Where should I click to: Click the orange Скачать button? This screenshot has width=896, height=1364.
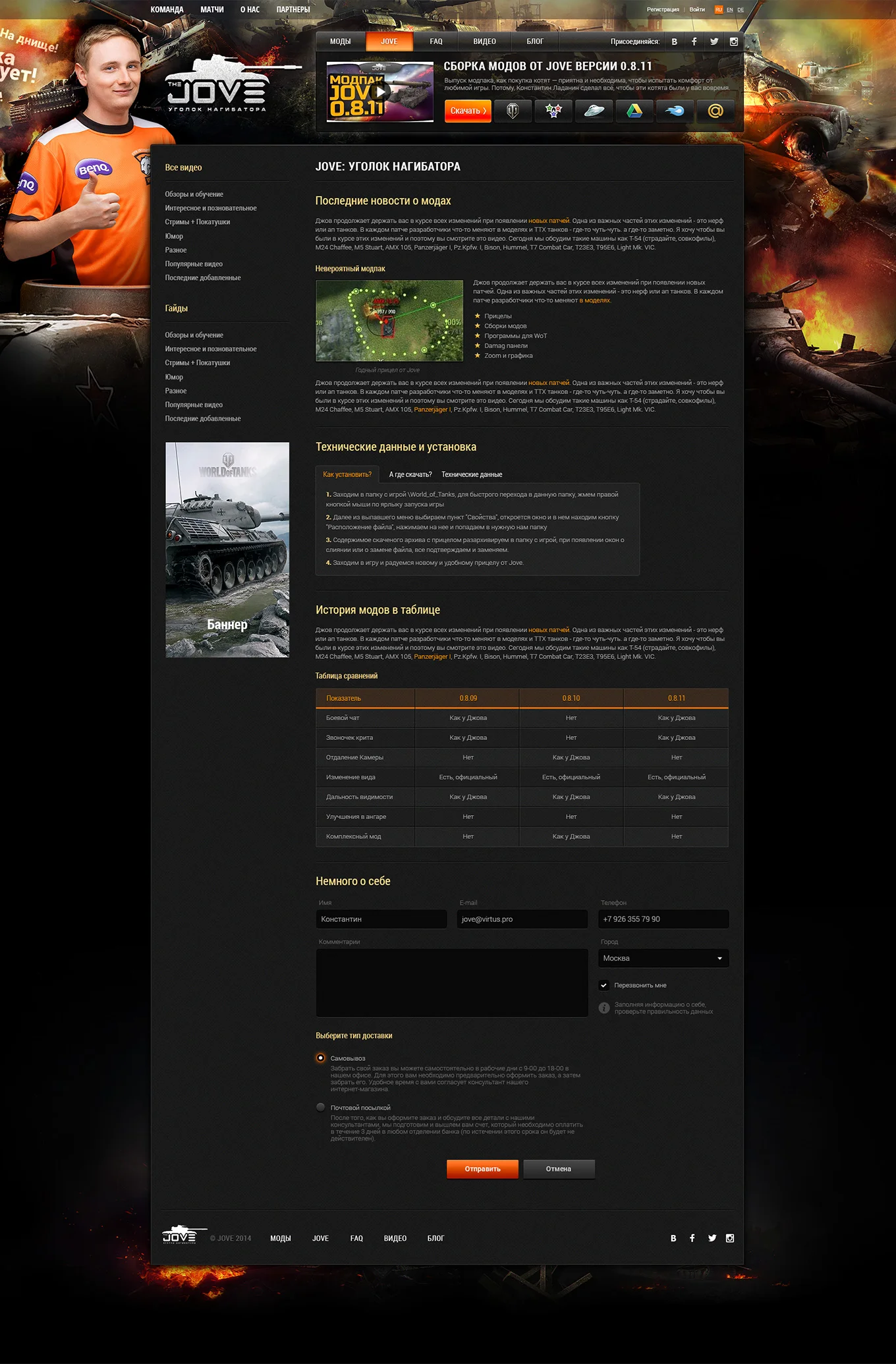click(468, 111)
